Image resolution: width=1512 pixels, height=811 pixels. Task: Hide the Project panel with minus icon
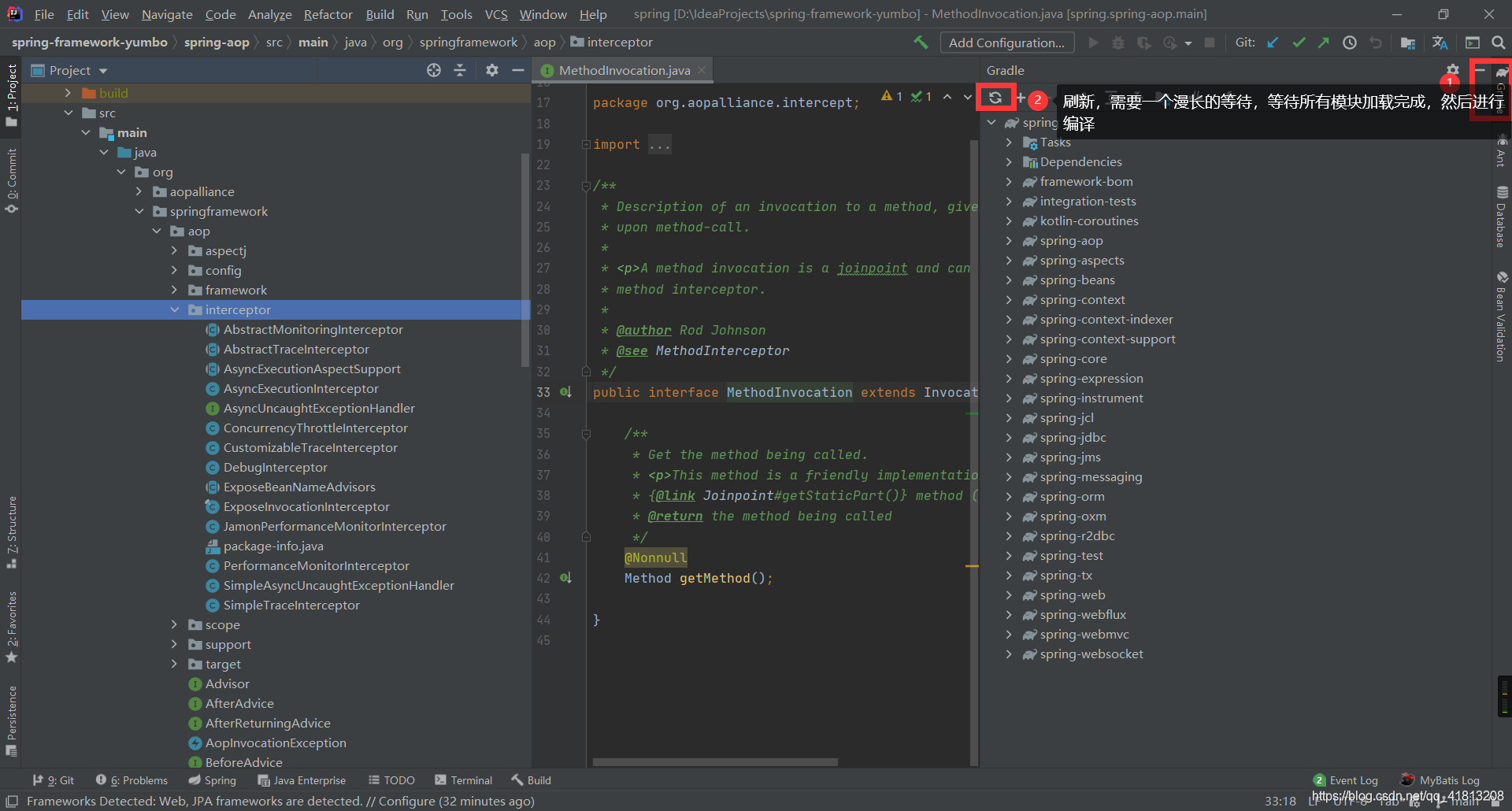[518, 70]
